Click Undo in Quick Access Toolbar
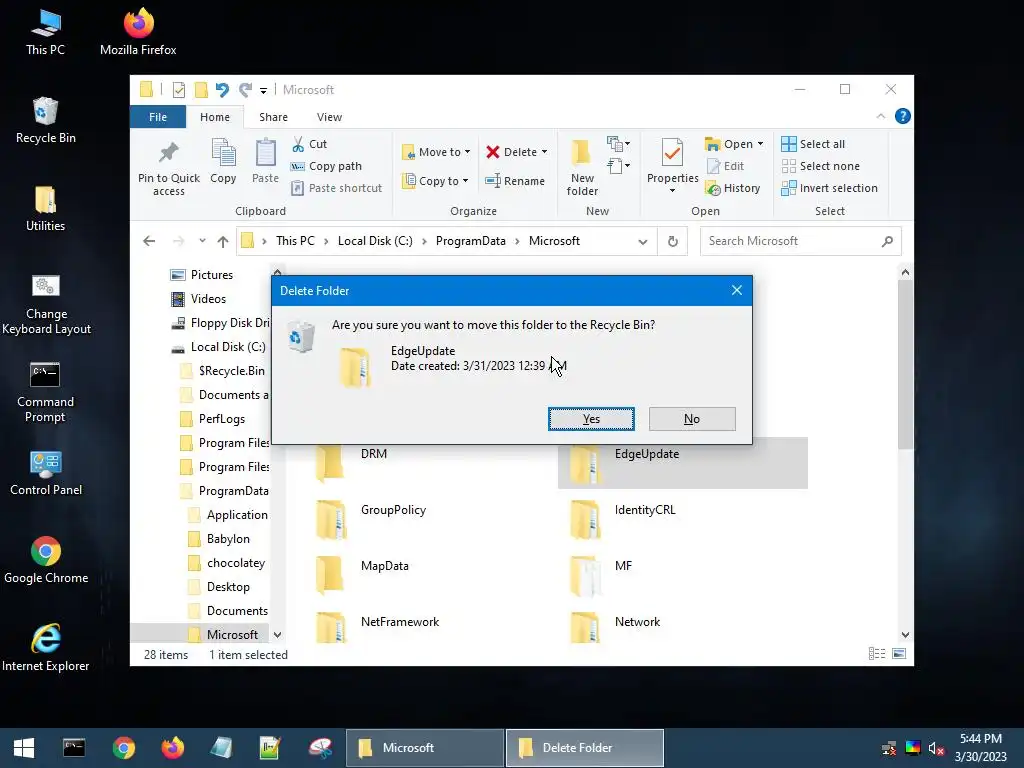The width and height of the screenshot is (1024, 768). coord(222,90)
